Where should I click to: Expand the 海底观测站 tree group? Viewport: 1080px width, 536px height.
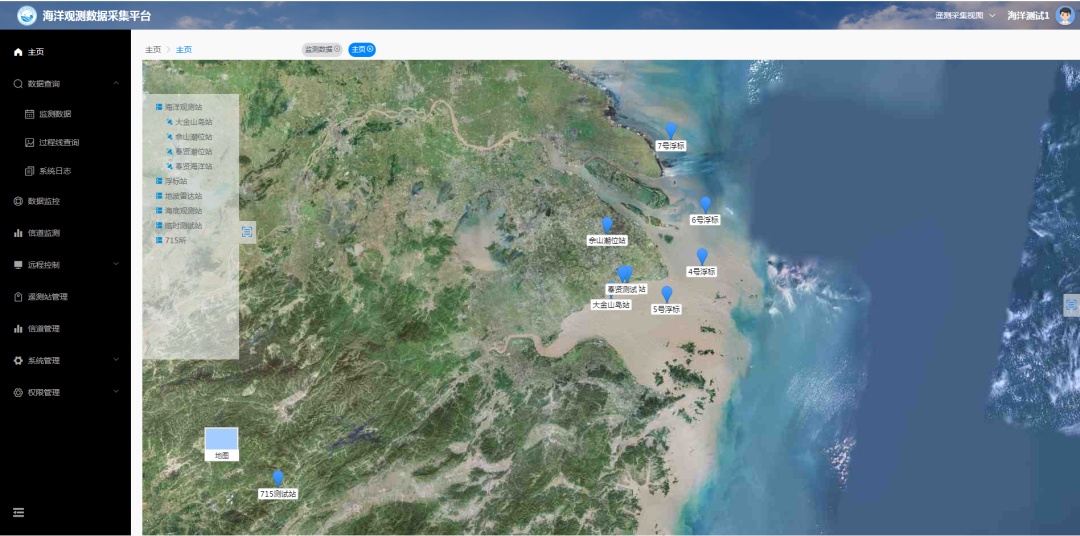click(159, 211)
